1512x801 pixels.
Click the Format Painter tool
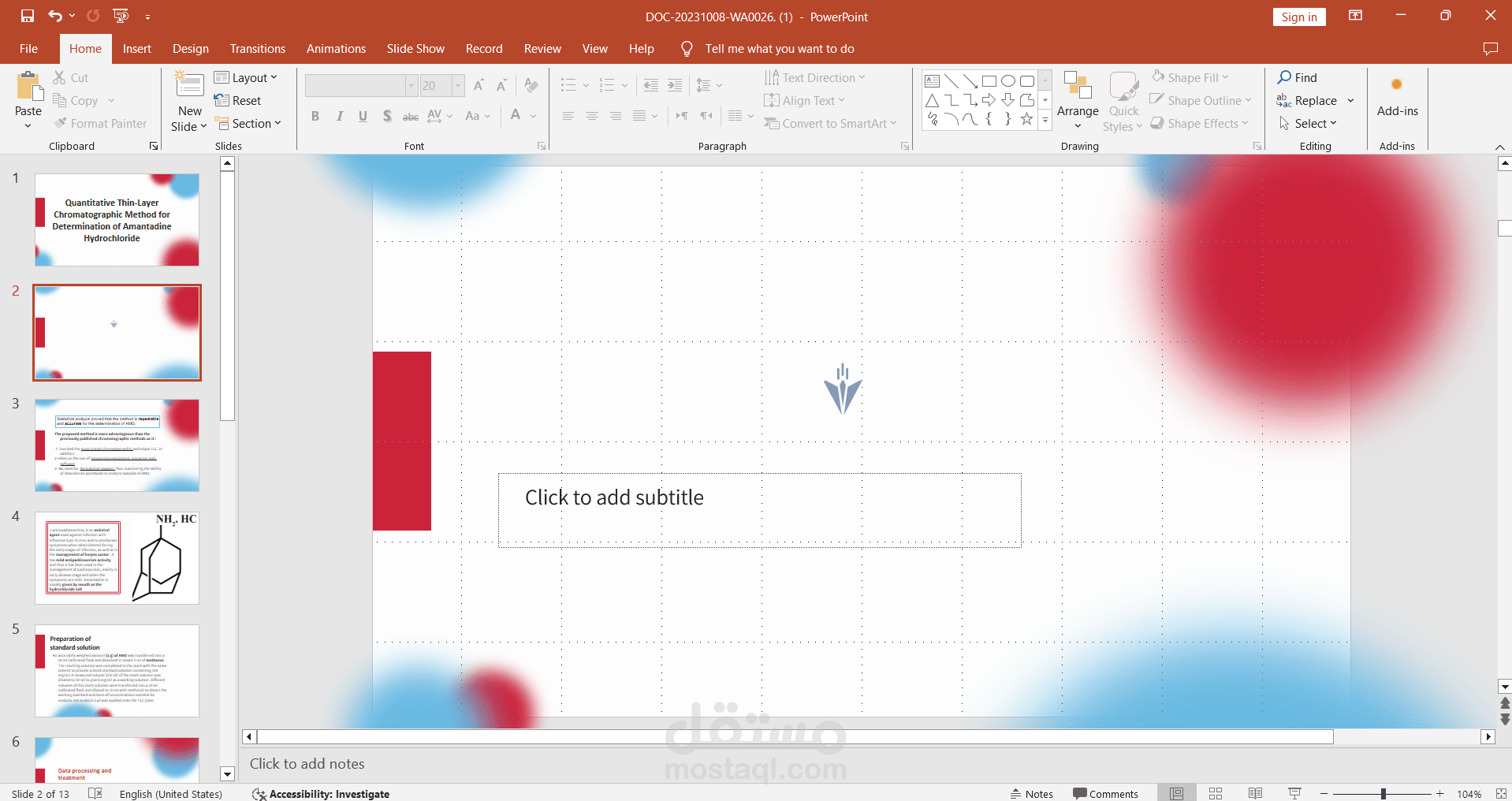[x=100, y=123]
